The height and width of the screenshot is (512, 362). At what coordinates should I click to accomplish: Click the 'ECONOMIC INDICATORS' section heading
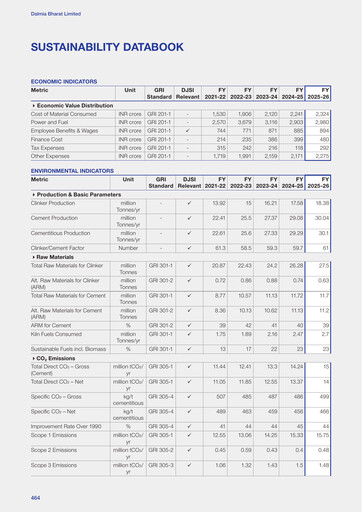[x=64, y=81]
